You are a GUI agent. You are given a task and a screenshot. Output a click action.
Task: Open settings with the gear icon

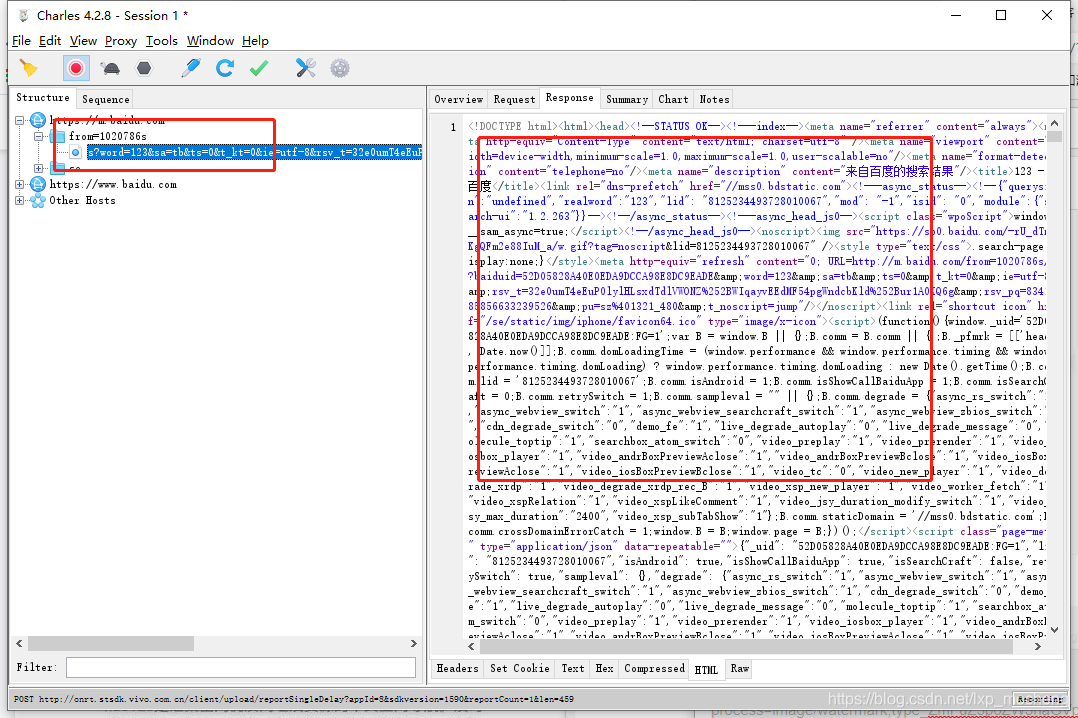[340, 68]
